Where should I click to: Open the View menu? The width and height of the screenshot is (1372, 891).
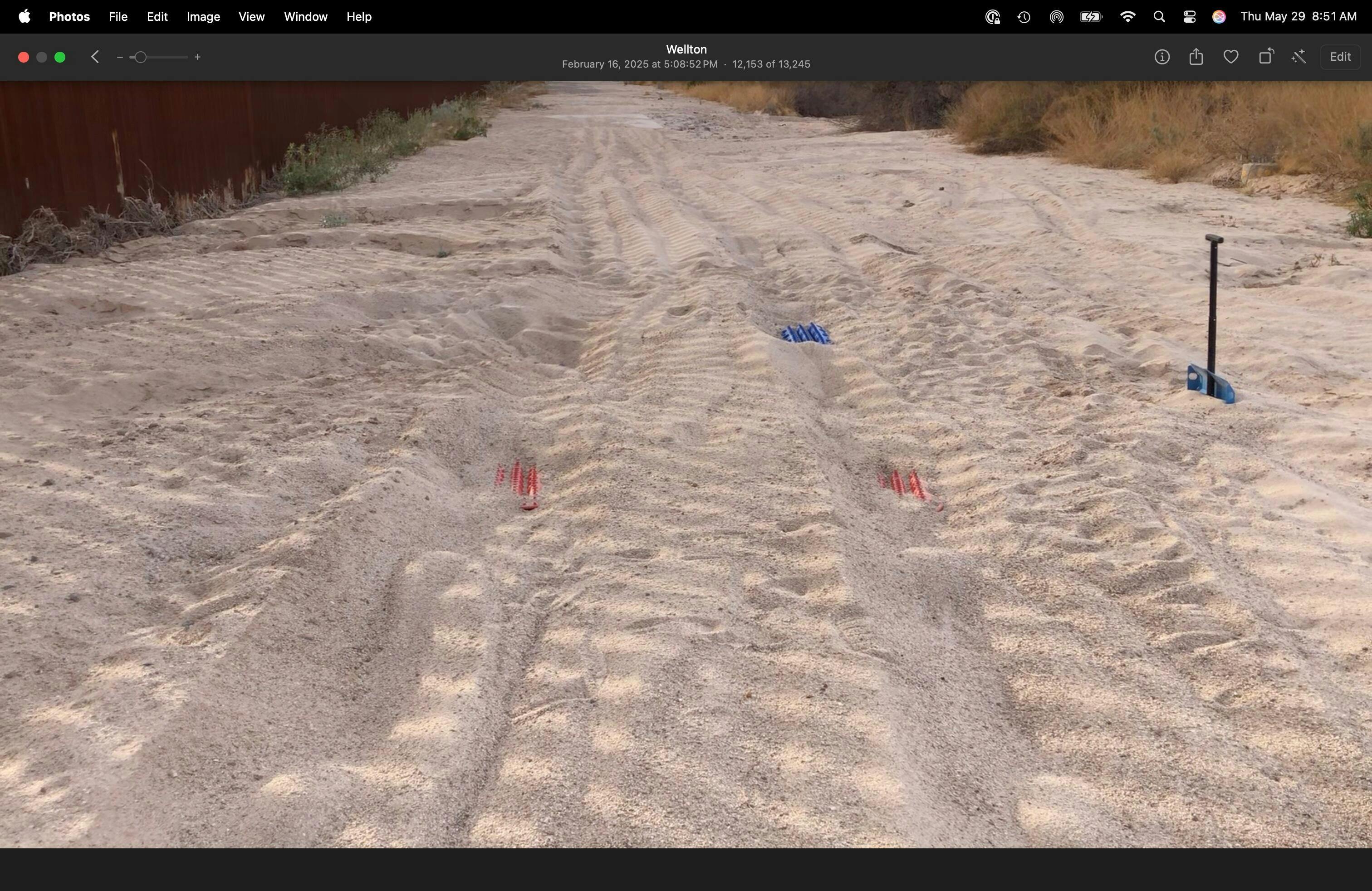[252, 17]
